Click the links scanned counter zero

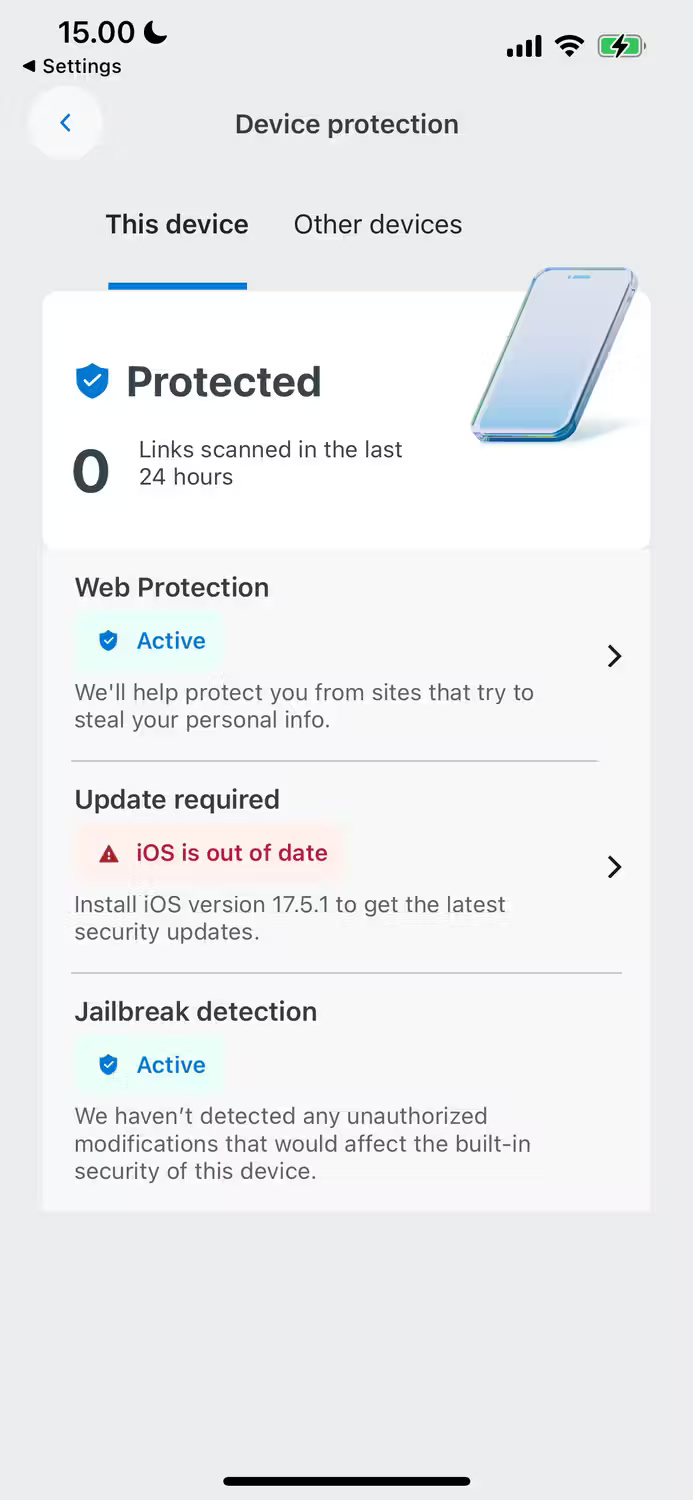(91, 472)
